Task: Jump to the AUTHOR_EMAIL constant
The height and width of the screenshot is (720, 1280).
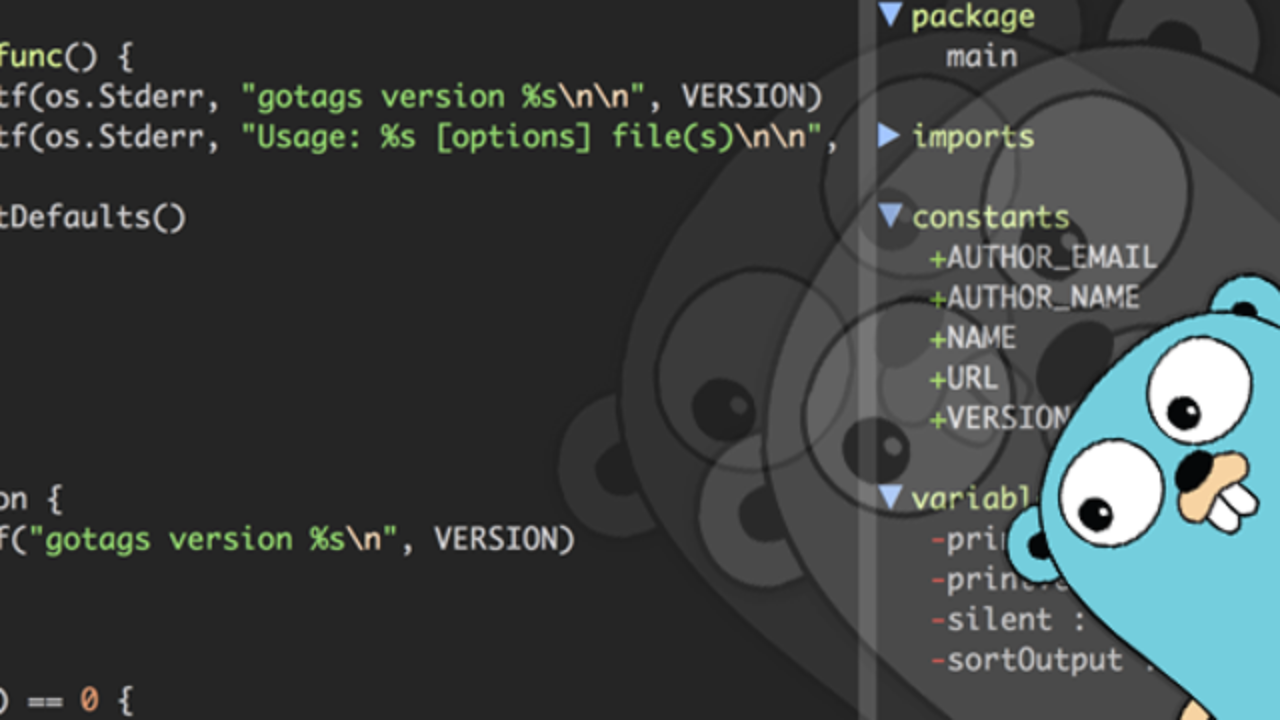Action: (1051, 258)
